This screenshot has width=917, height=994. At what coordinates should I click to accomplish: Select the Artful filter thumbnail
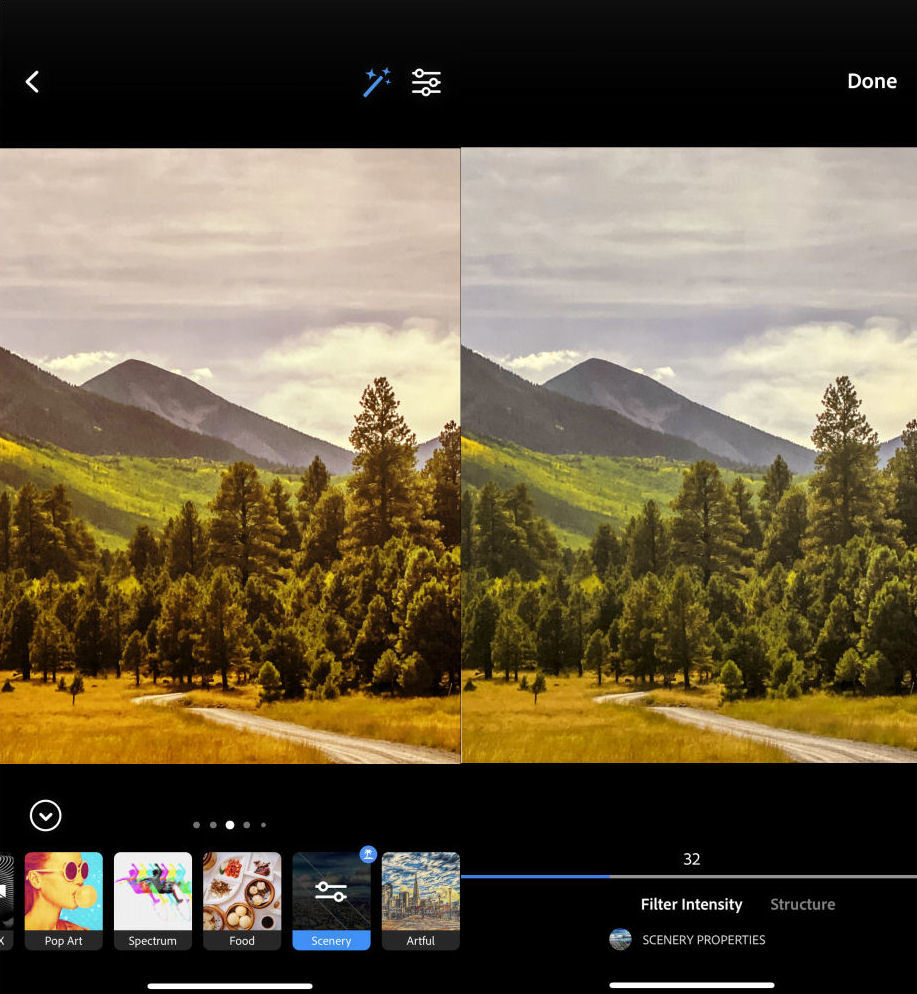tap(420, 900)
